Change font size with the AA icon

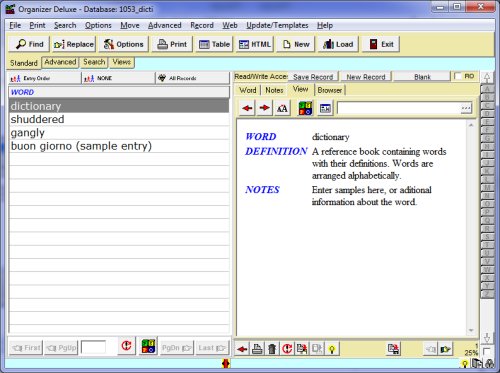point(282,108)
